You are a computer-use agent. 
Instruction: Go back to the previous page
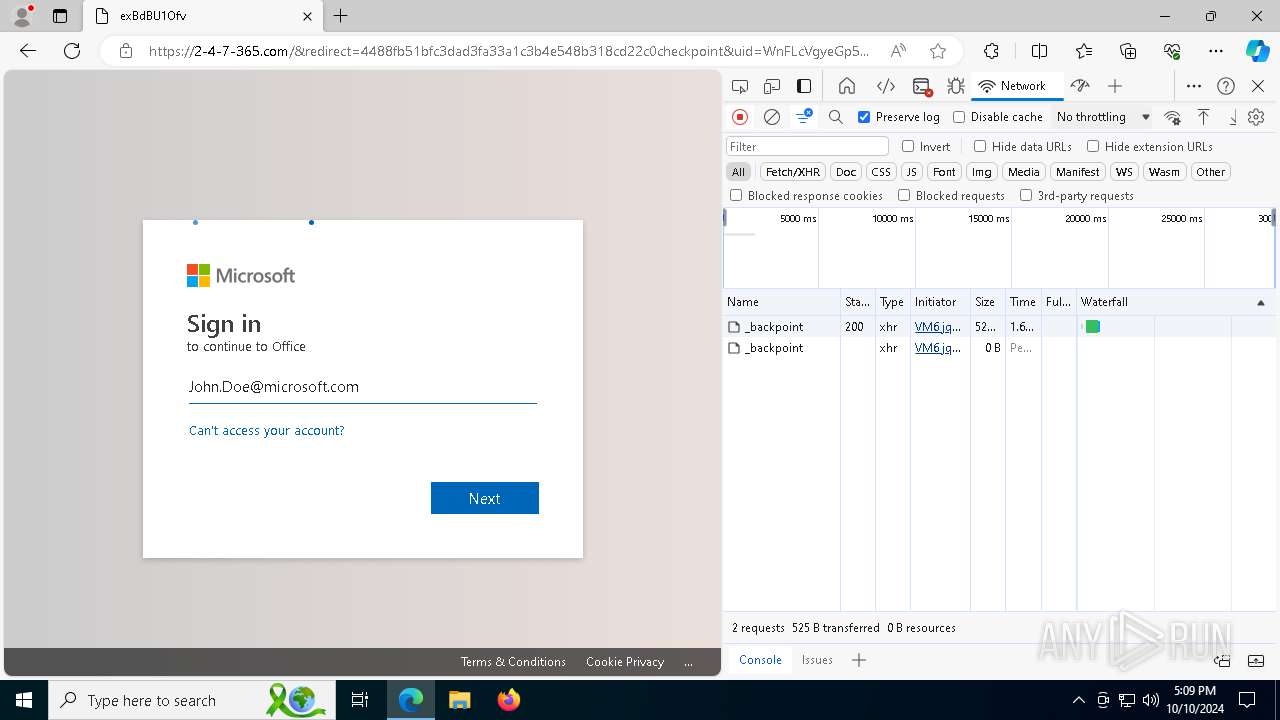(28, 51)
